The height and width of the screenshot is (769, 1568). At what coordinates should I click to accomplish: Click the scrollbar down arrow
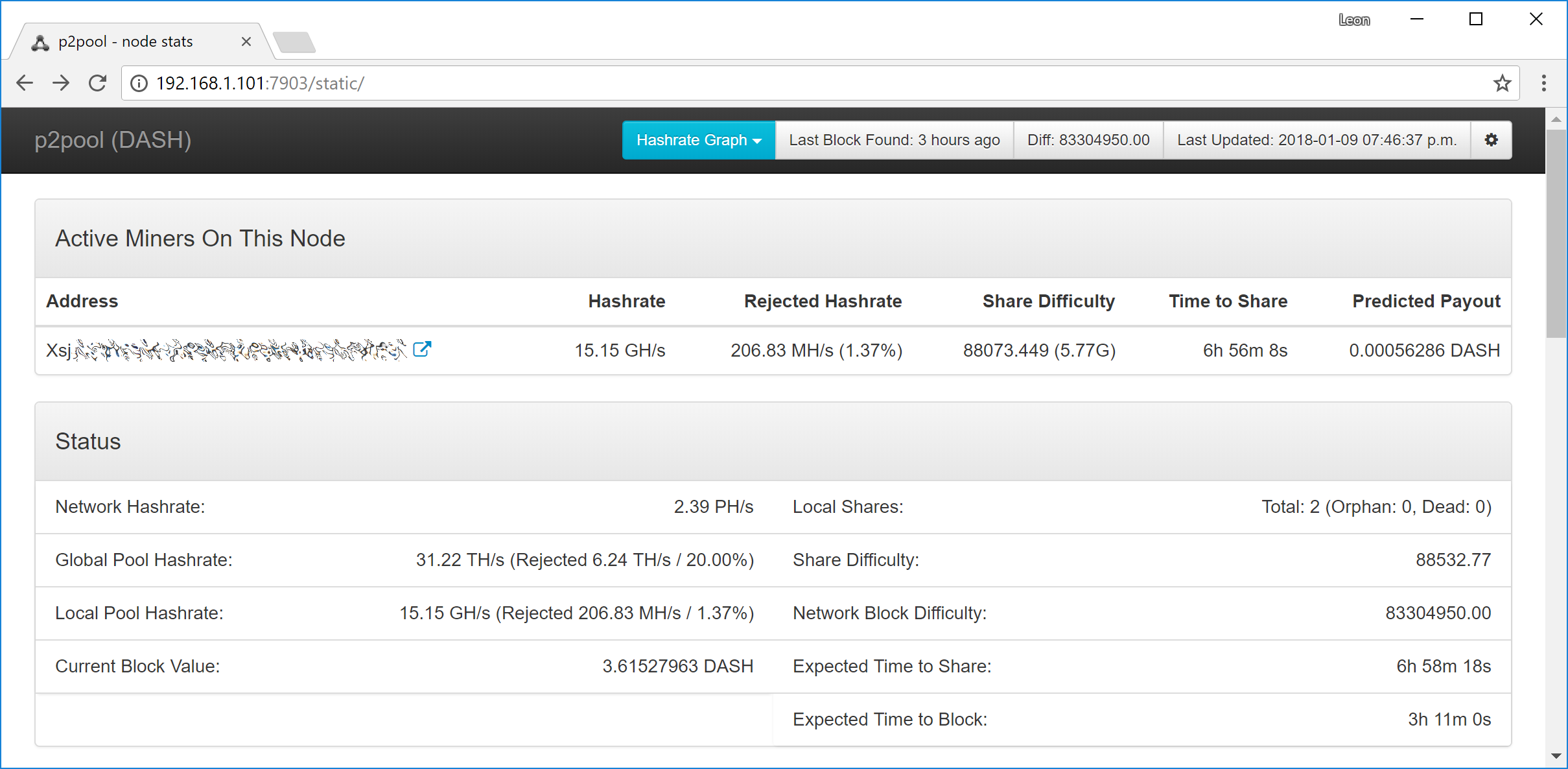click(x=1556, y=756)
